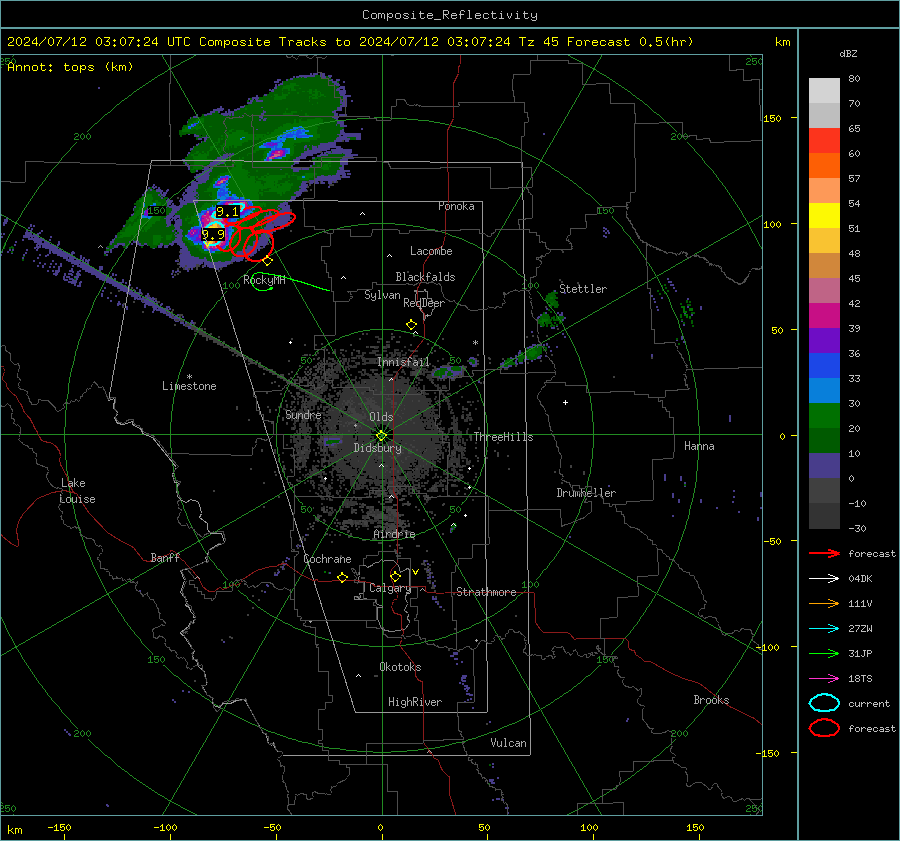Click the orange 111V track arrow
The image size is (900, 841).
(824, 603)
